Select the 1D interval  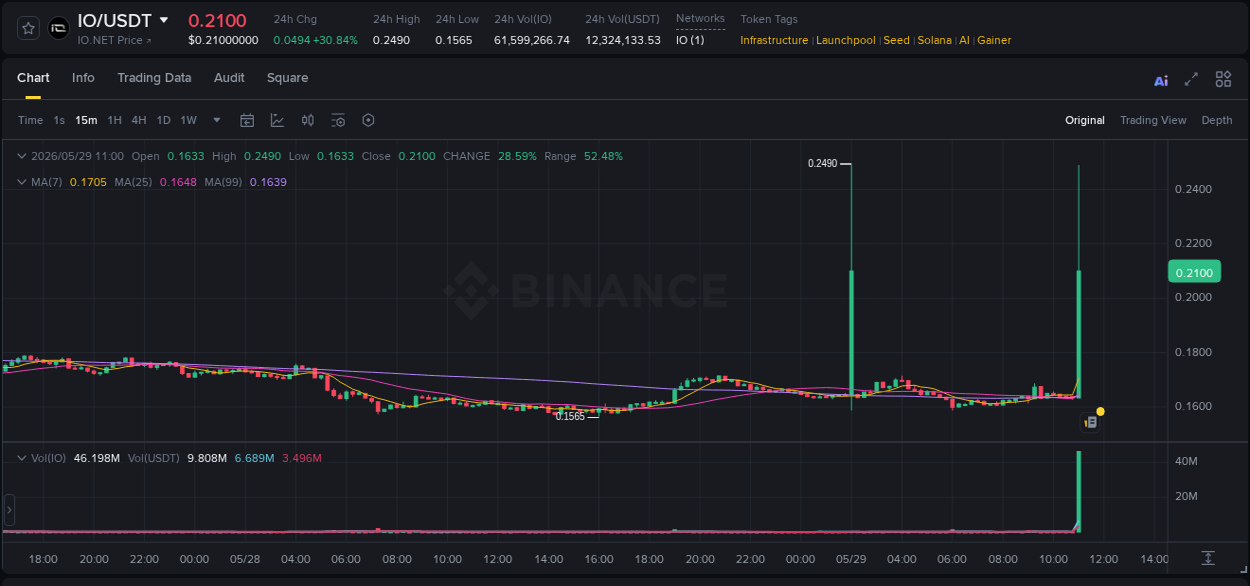(x=163, y=120)
